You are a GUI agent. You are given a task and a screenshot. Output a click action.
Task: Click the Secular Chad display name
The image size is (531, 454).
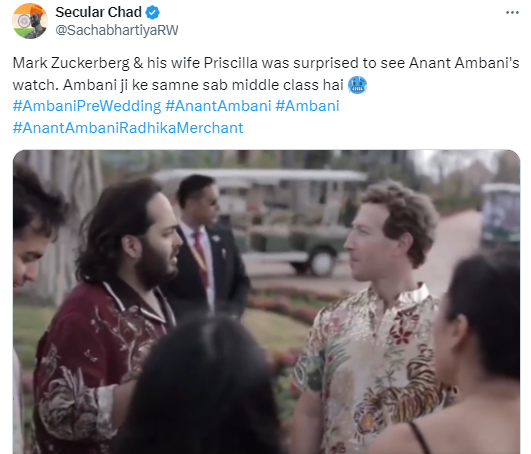(99, 12)
